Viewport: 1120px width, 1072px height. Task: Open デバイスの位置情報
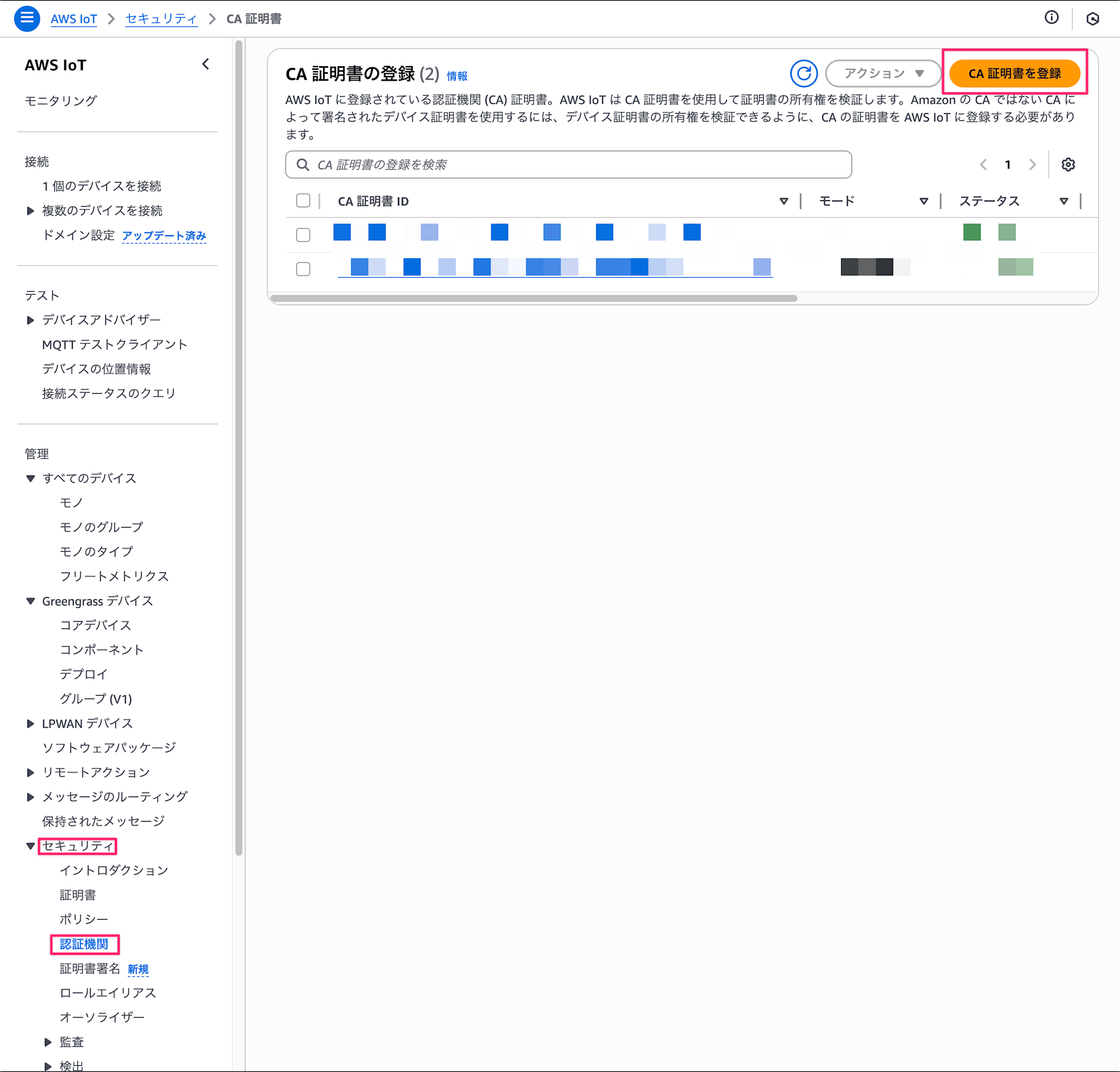tap(96, 369)
